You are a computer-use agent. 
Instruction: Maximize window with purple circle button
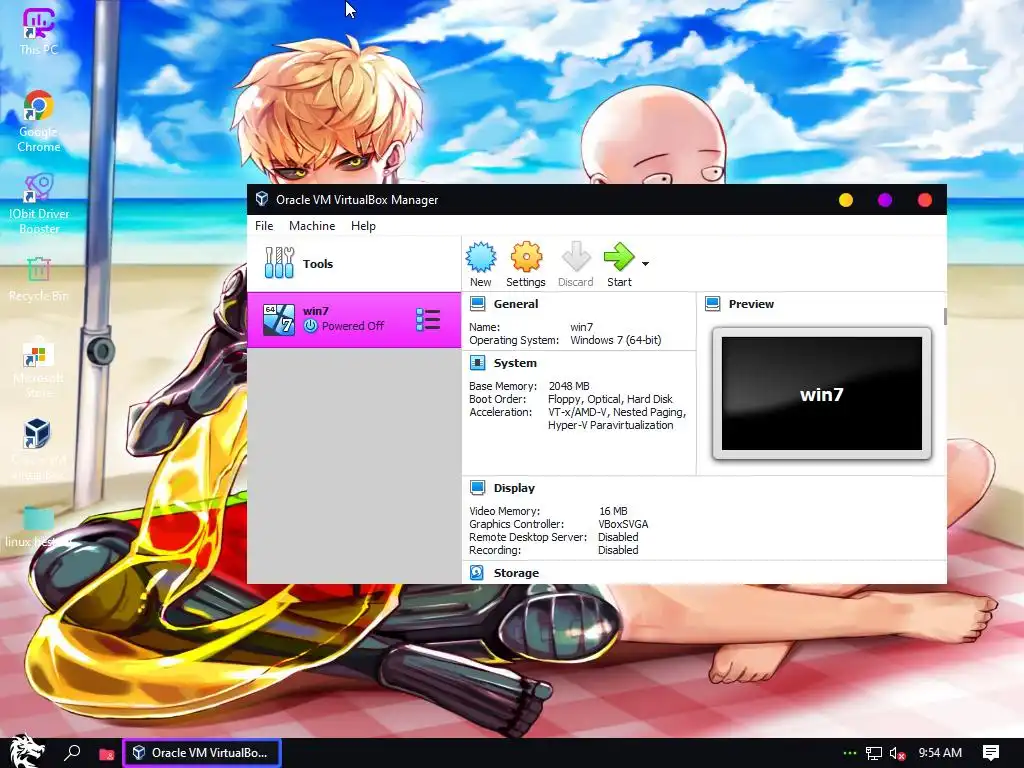[x=885, y=200]
